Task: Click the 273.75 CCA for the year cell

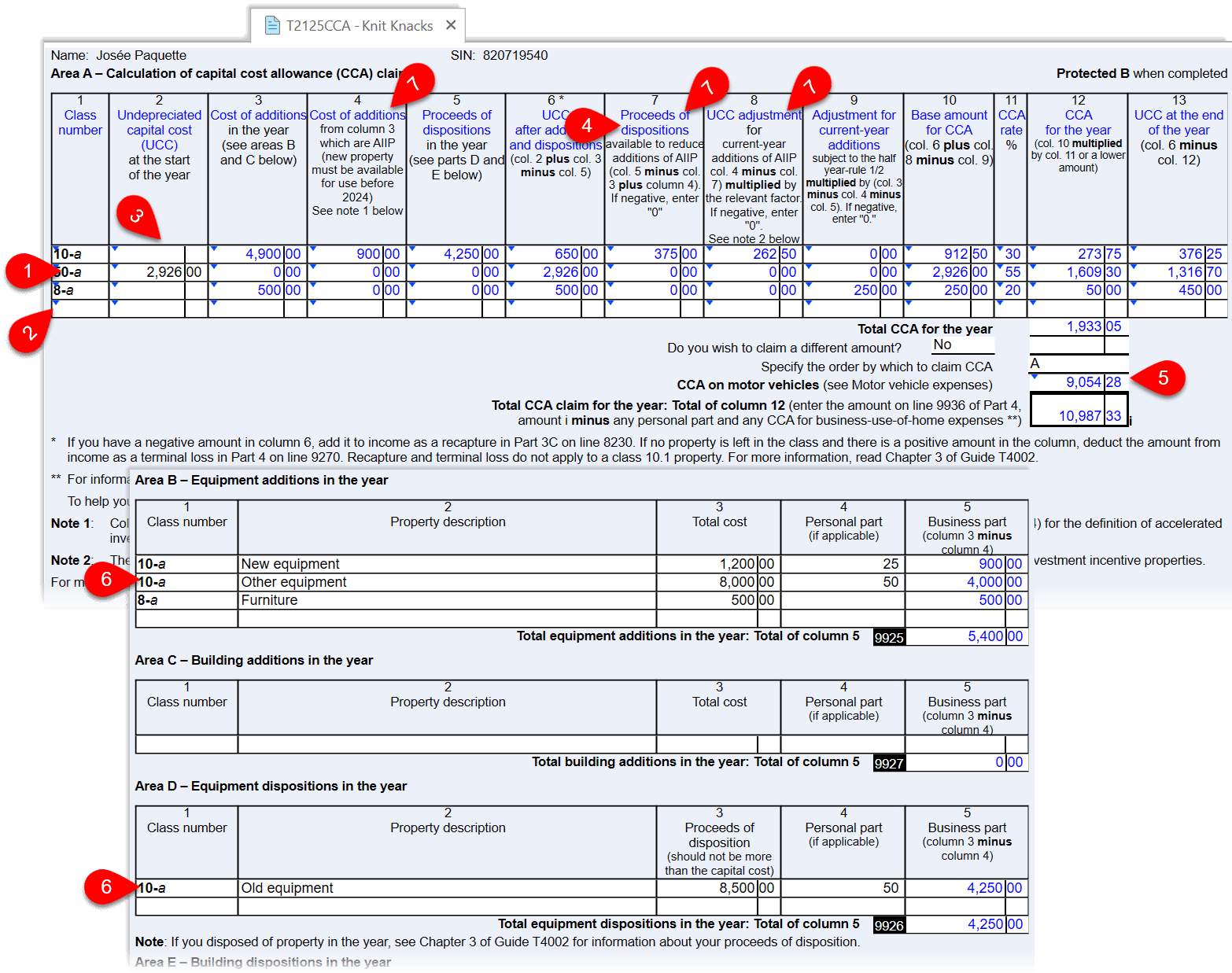Action: coord(1077,254)
